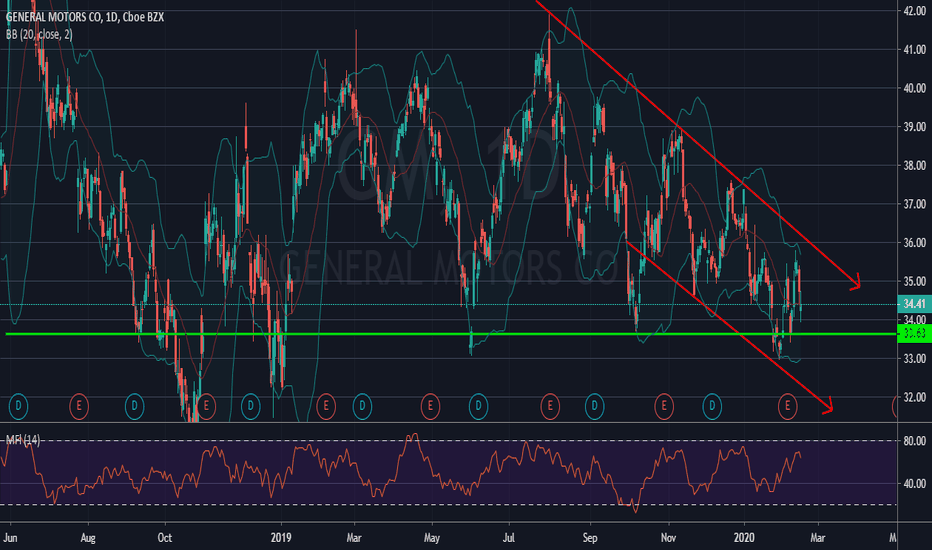Image resolution: width=932 pixels, height=550 pixels.
Task: Select the MFI (14) indicator label
Action: [23, 440]
